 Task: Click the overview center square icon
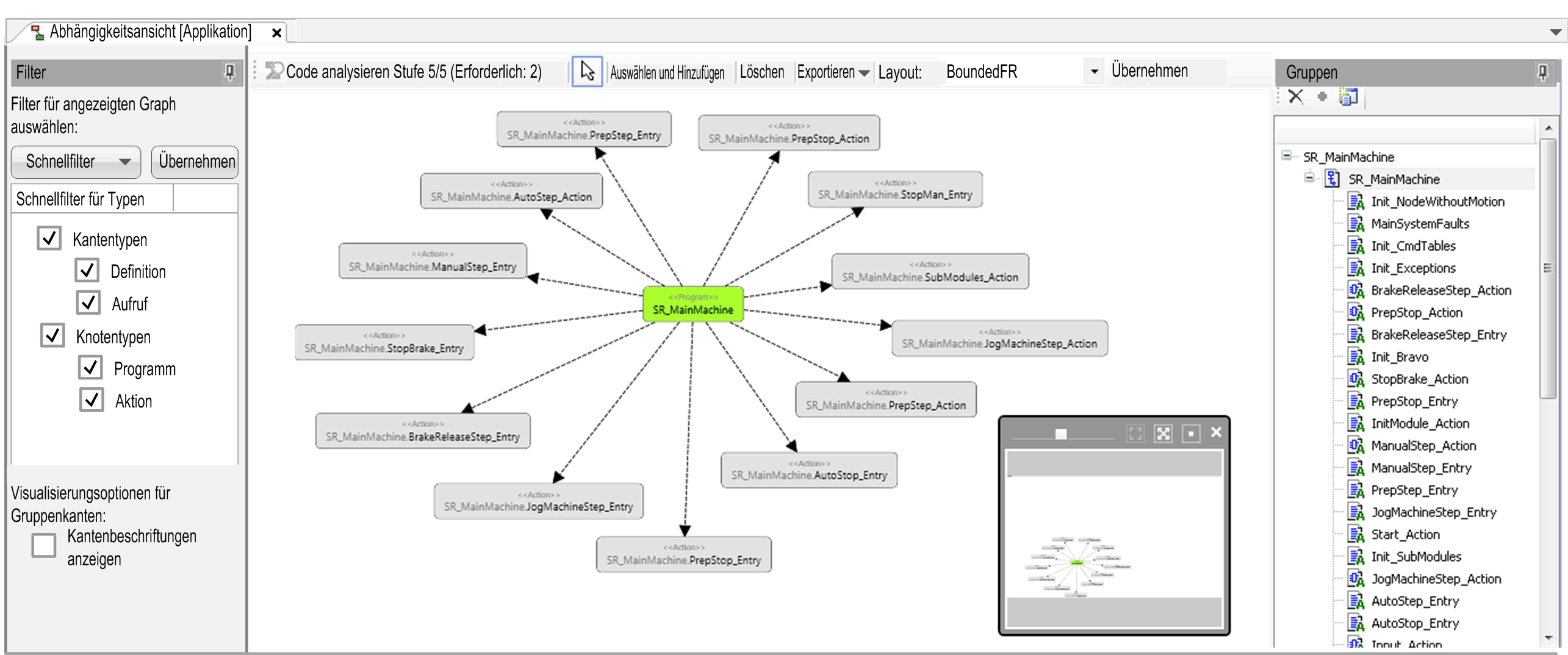click(1191, 434)
